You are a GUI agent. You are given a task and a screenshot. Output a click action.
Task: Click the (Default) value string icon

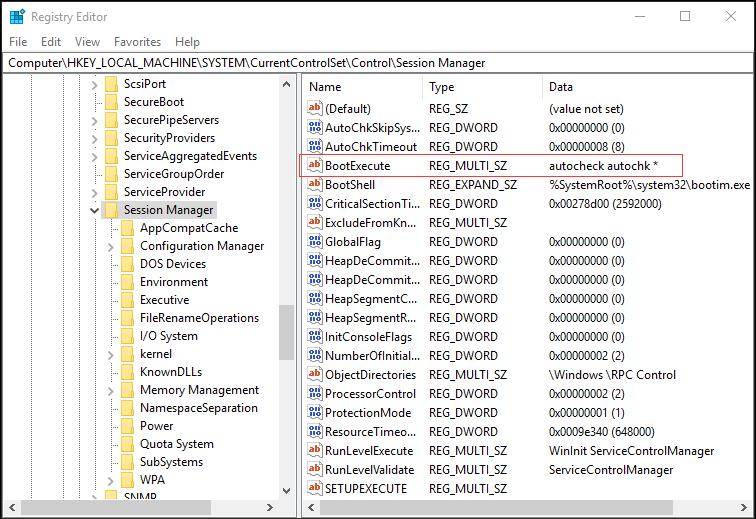[x=314, y=108]
